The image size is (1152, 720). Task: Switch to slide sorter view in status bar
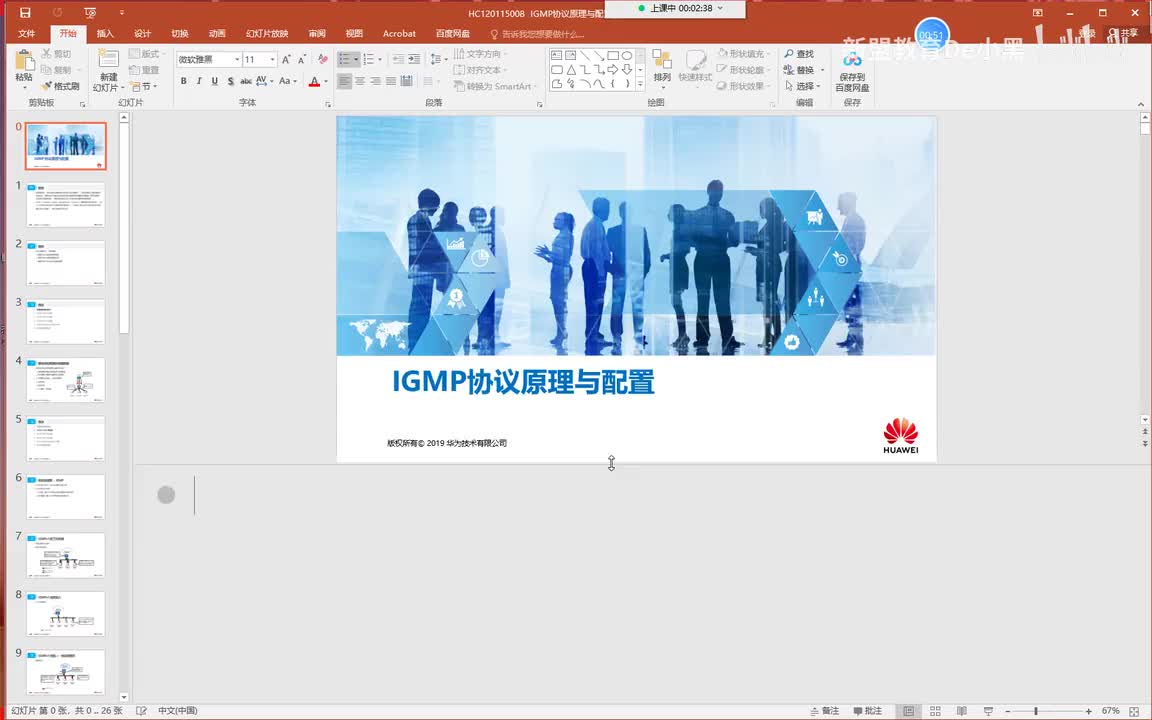935,711
